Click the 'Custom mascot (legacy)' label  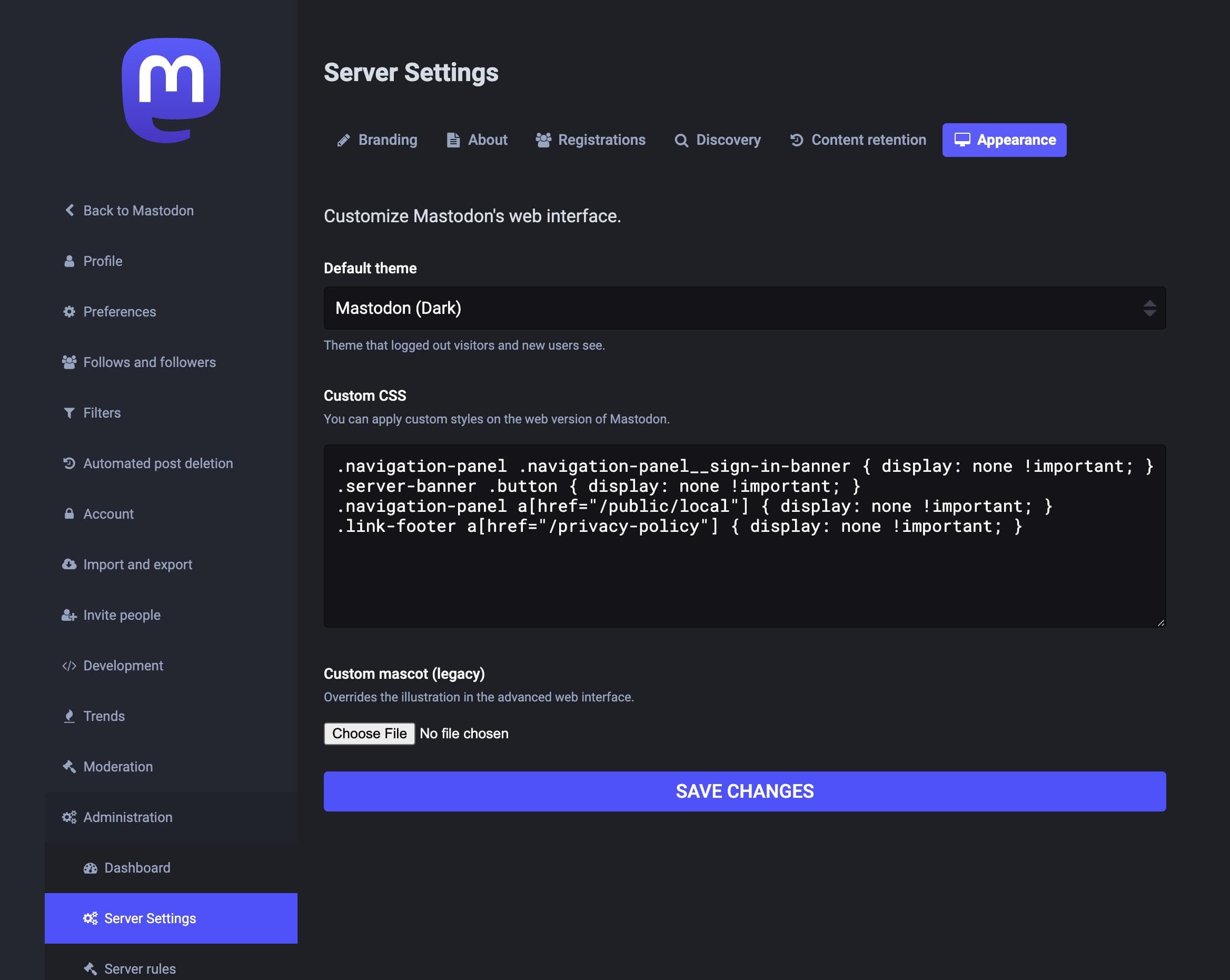(x=404, y=674)
